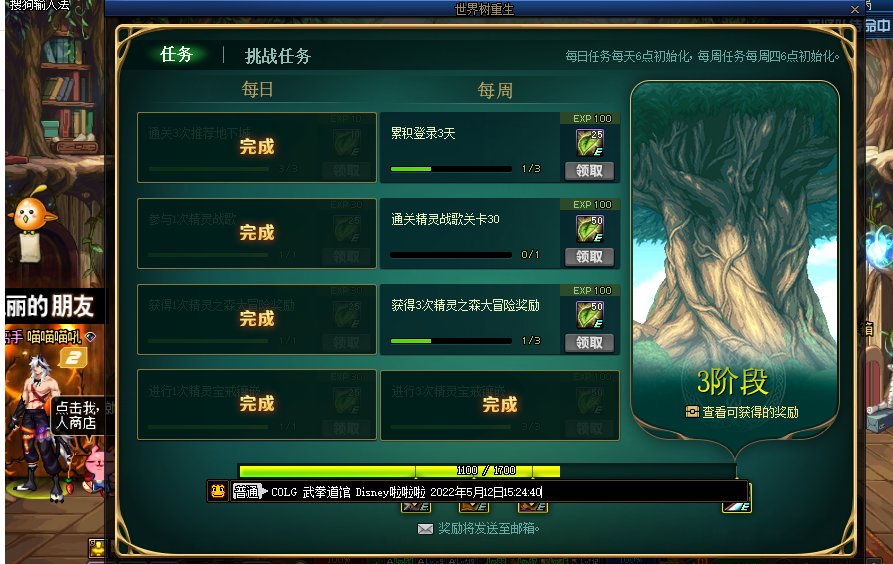This screenshot has height=564, width=893.
Task: Claim 领取 for 获得3次精灵之森大冒险奖励
Action: click(589, 342)
